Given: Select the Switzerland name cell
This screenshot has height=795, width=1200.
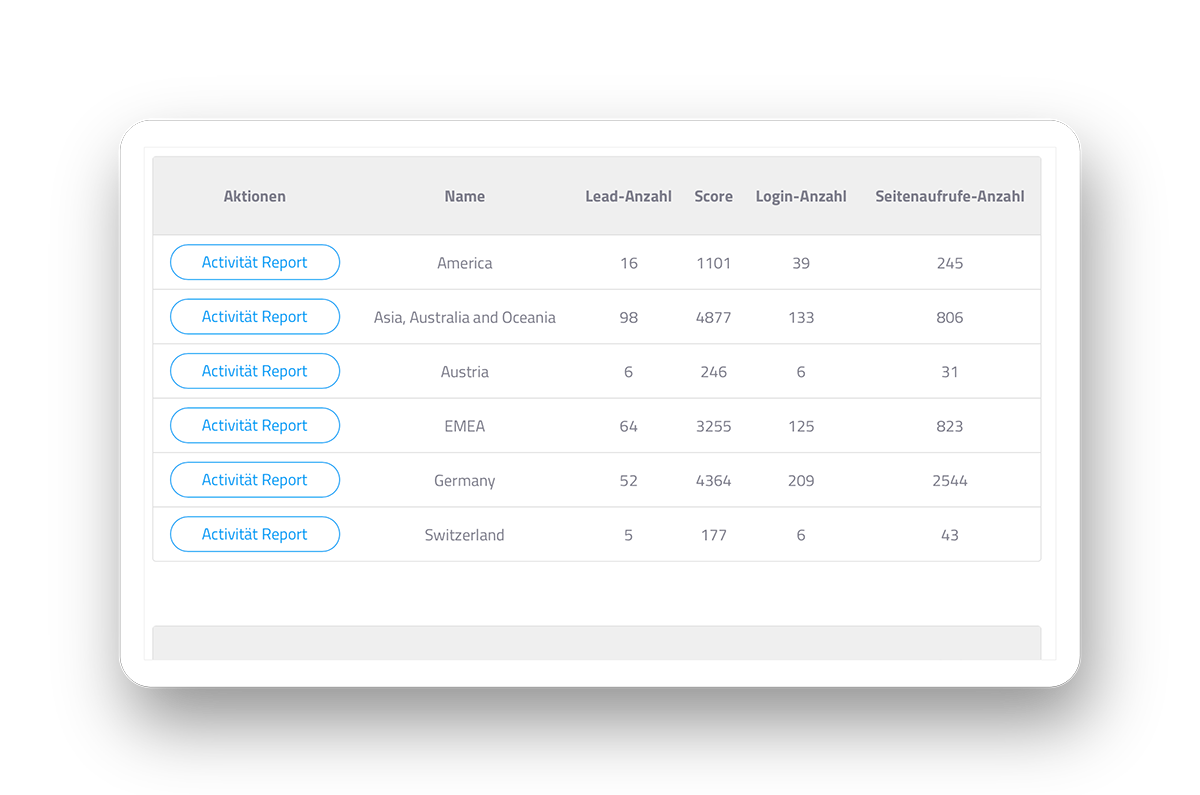Looking at the screenshot, I should (x=465, y=535).
